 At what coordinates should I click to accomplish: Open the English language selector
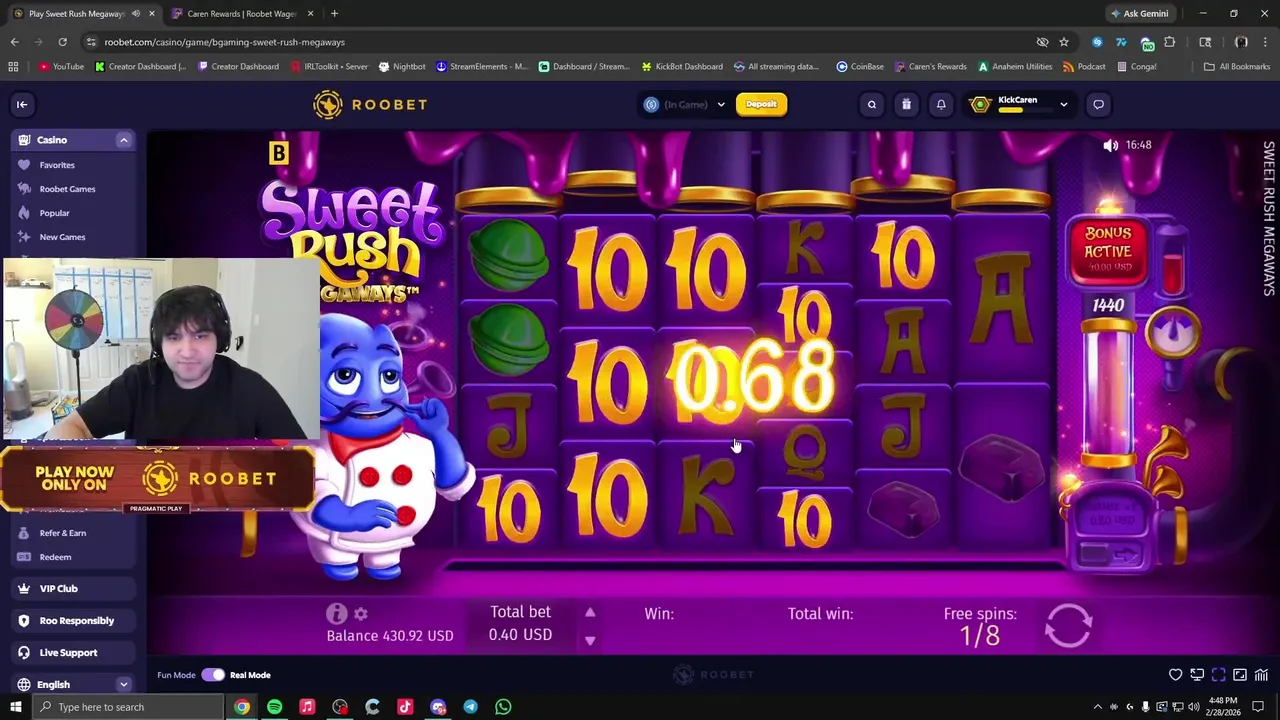click(x=73, y=685)
